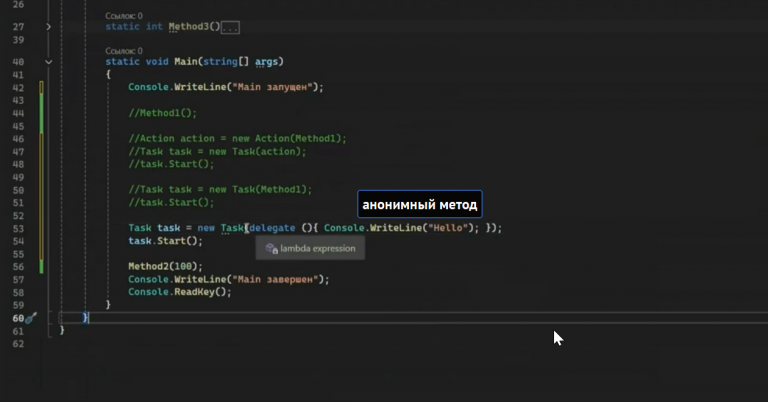This screenshot has width=768, height=402.
Task: Select line number 53 in the gutter
Action: (x=18, y=229)
